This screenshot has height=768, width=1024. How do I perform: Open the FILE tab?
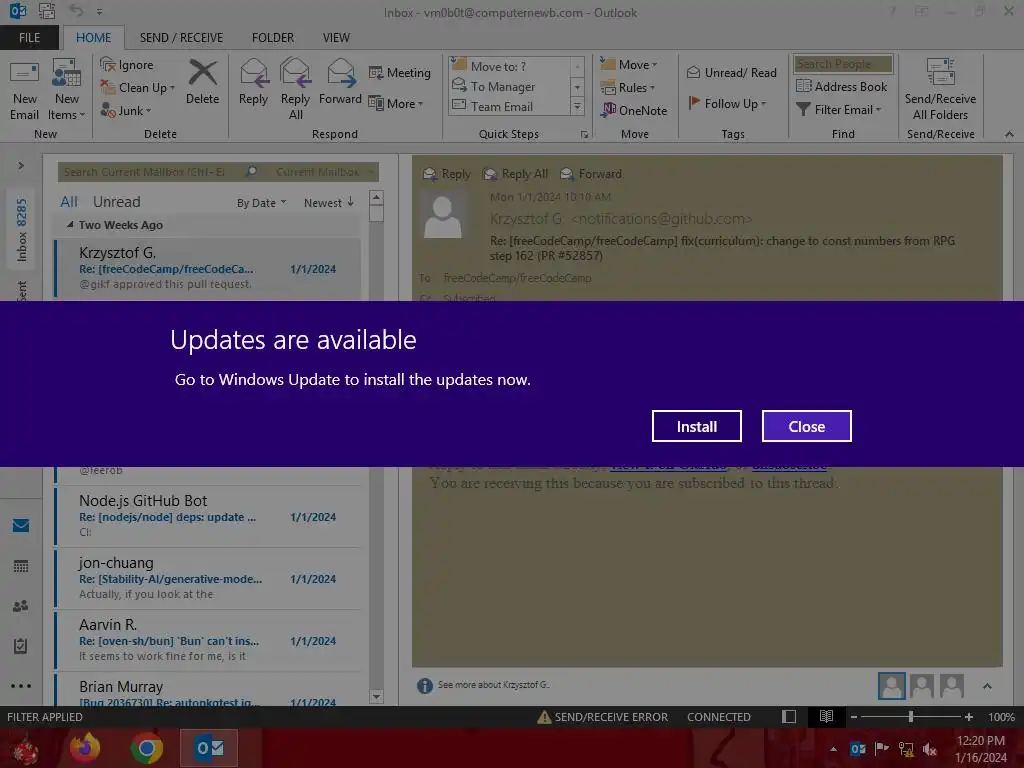(29, 38)
